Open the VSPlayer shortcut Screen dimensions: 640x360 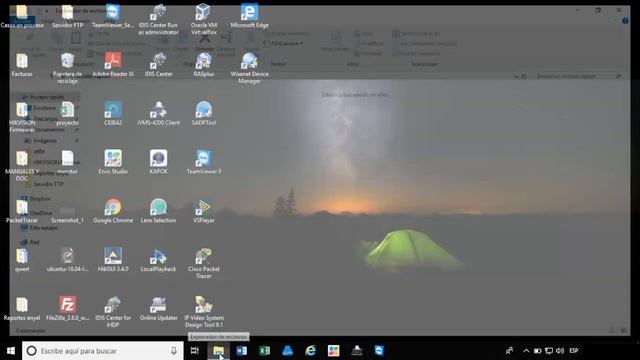(204, 211)
